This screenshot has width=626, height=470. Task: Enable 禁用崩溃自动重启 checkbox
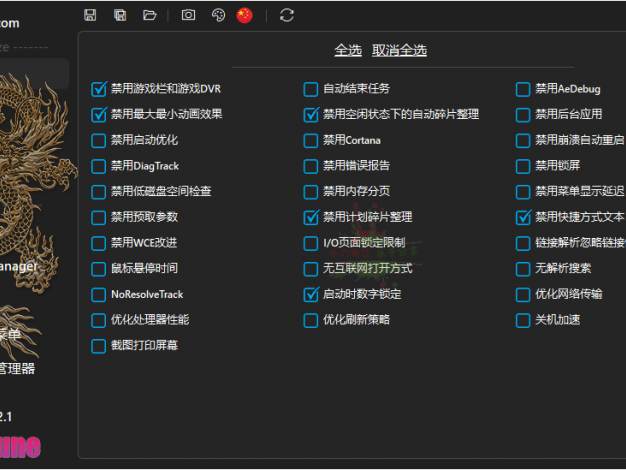(523, 141)
